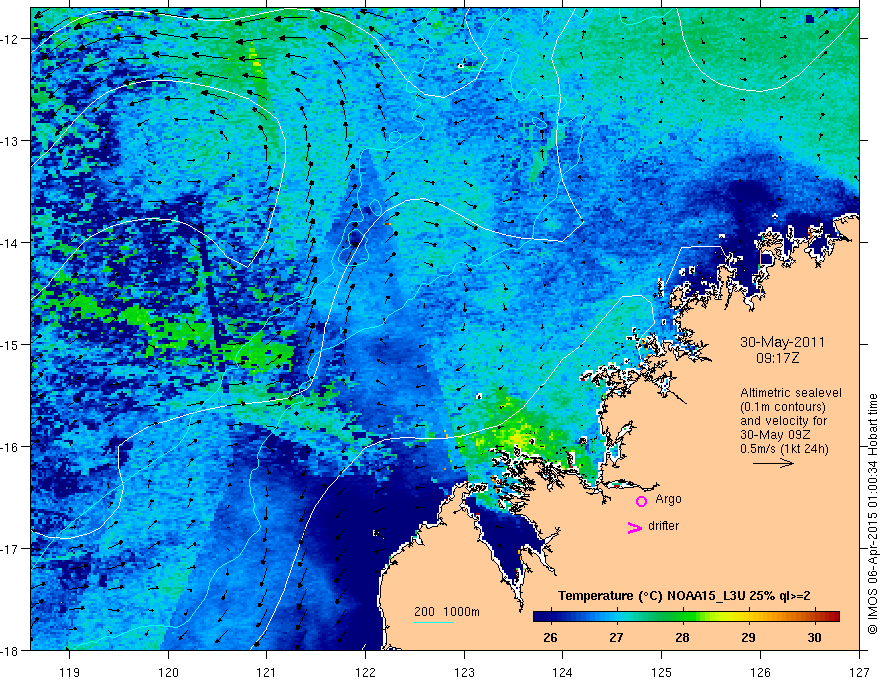Click the '09:17Z' time label
The width and height of the screenshot is (880, 680).
(x=777, y=358)
